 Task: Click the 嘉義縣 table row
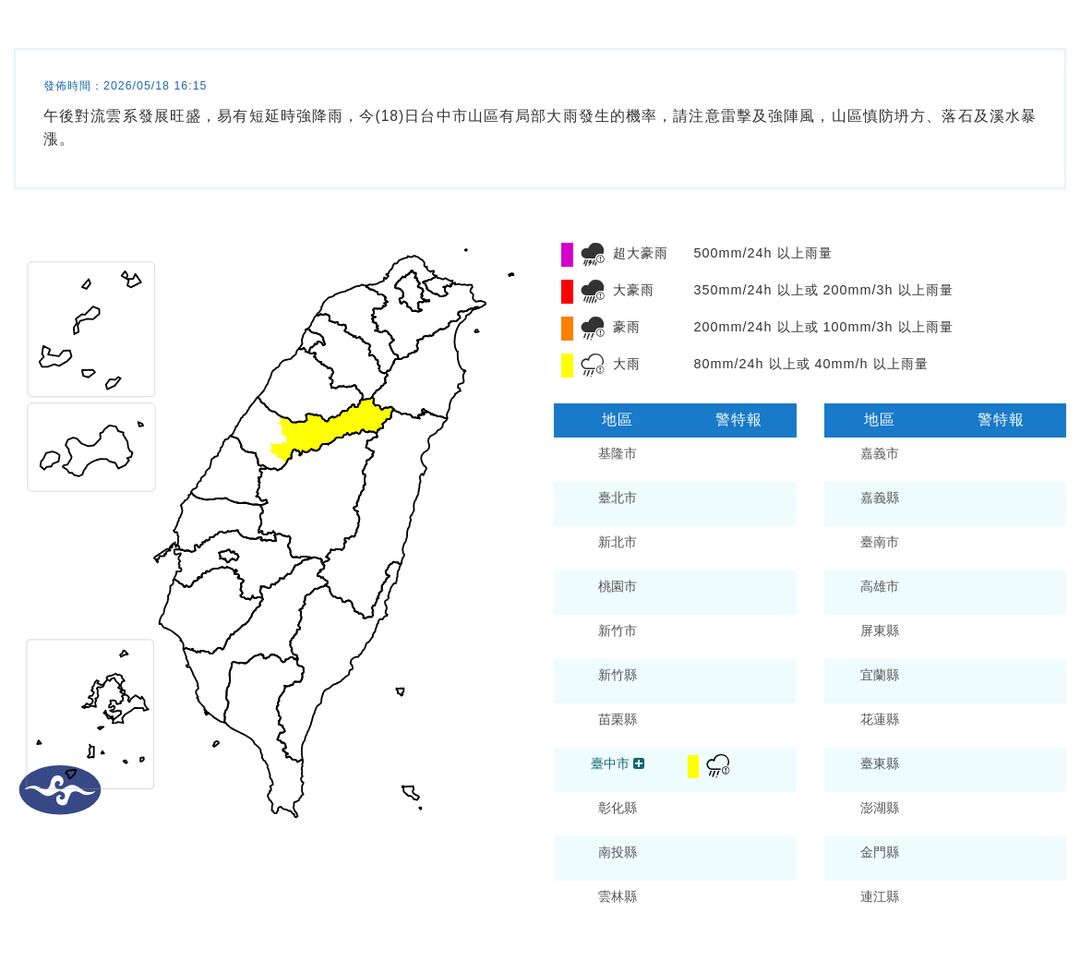[x=945, y=504]
